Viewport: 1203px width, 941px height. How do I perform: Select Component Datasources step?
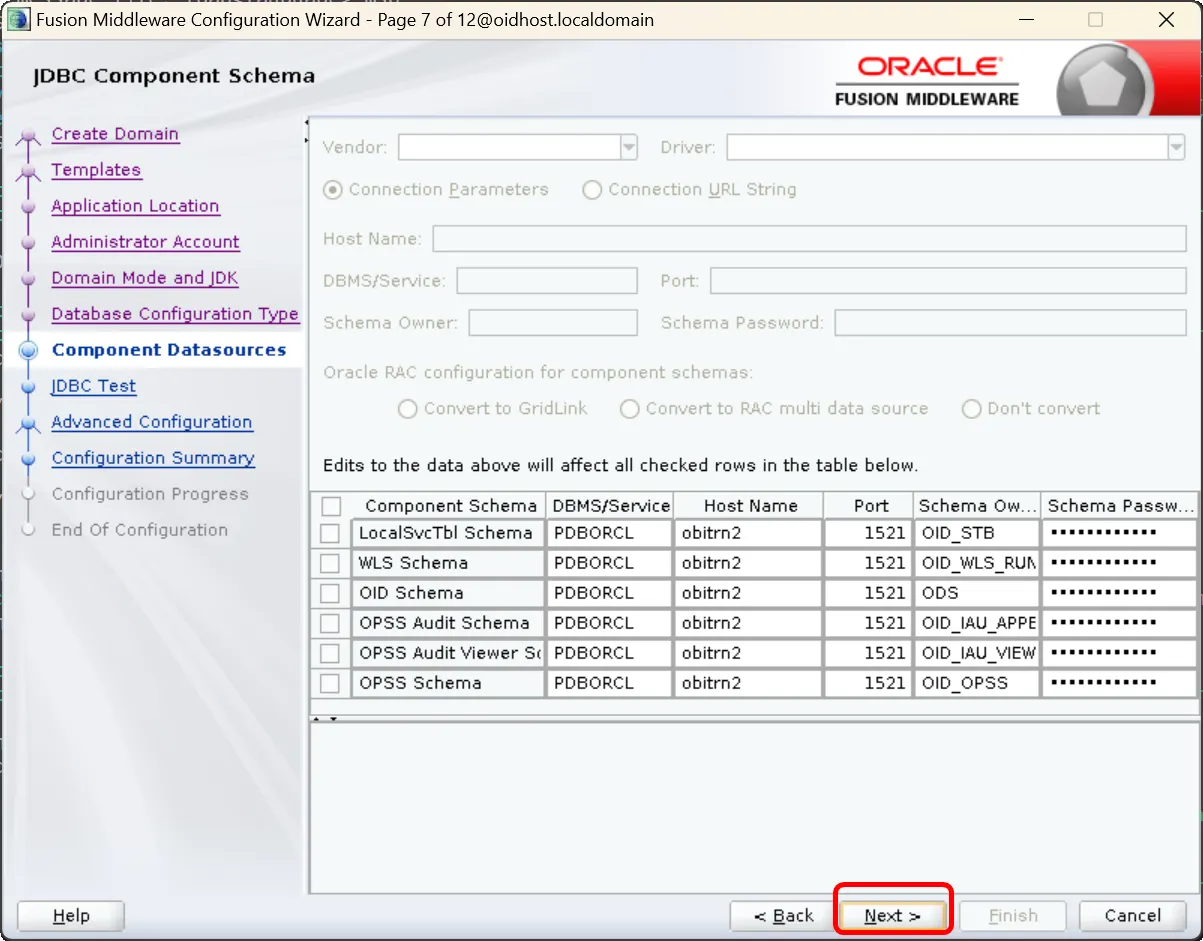pos(169,350)
